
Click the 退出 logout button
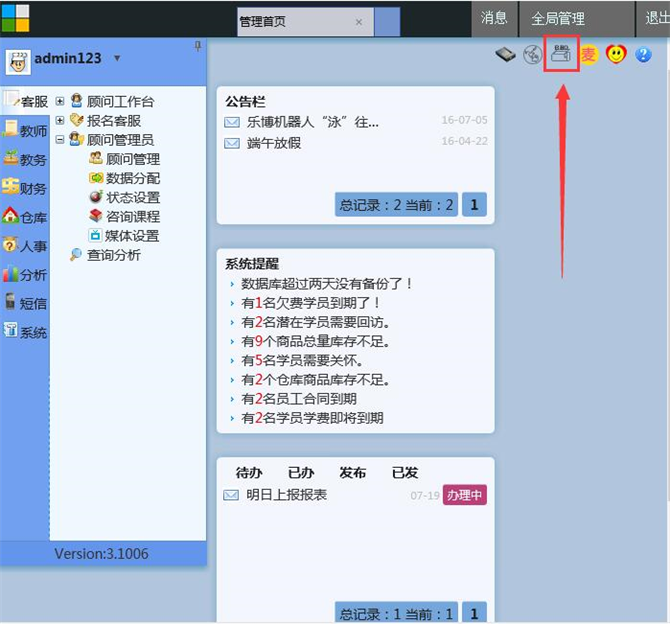[x=654, y=18]
